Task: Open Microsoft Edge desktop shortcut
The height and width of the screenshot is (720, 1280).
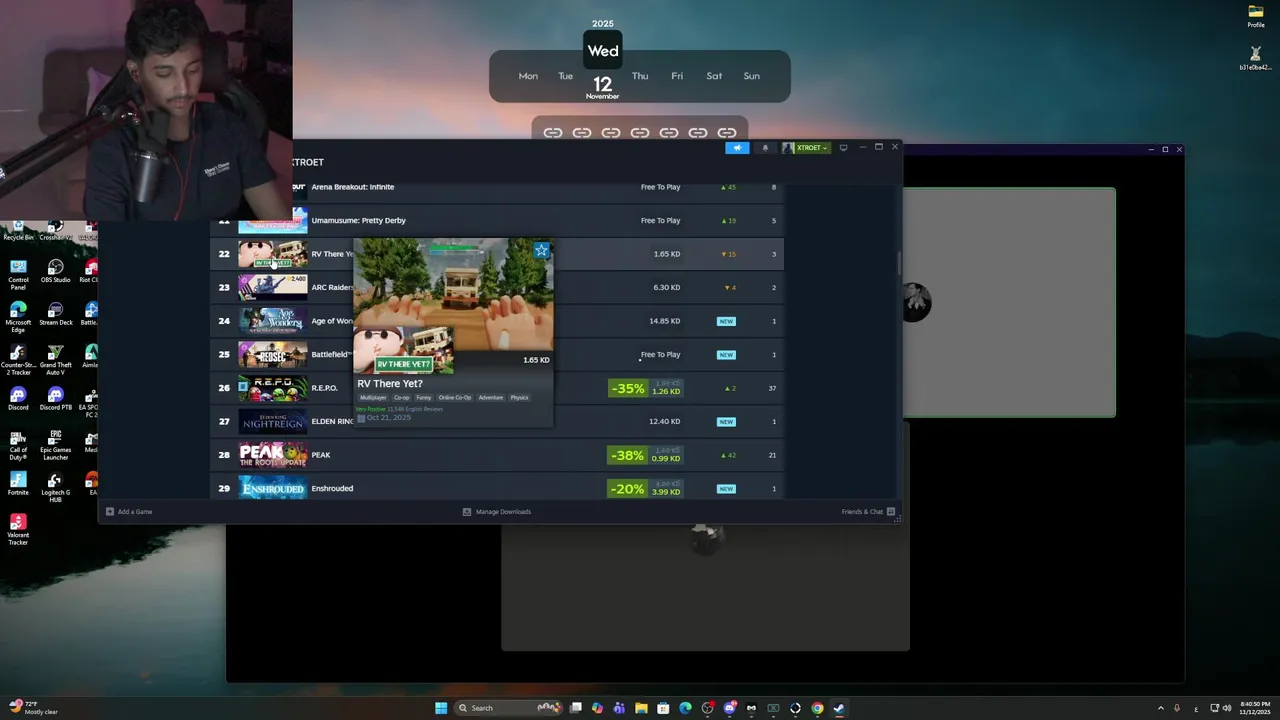Action: coord(18,317)
